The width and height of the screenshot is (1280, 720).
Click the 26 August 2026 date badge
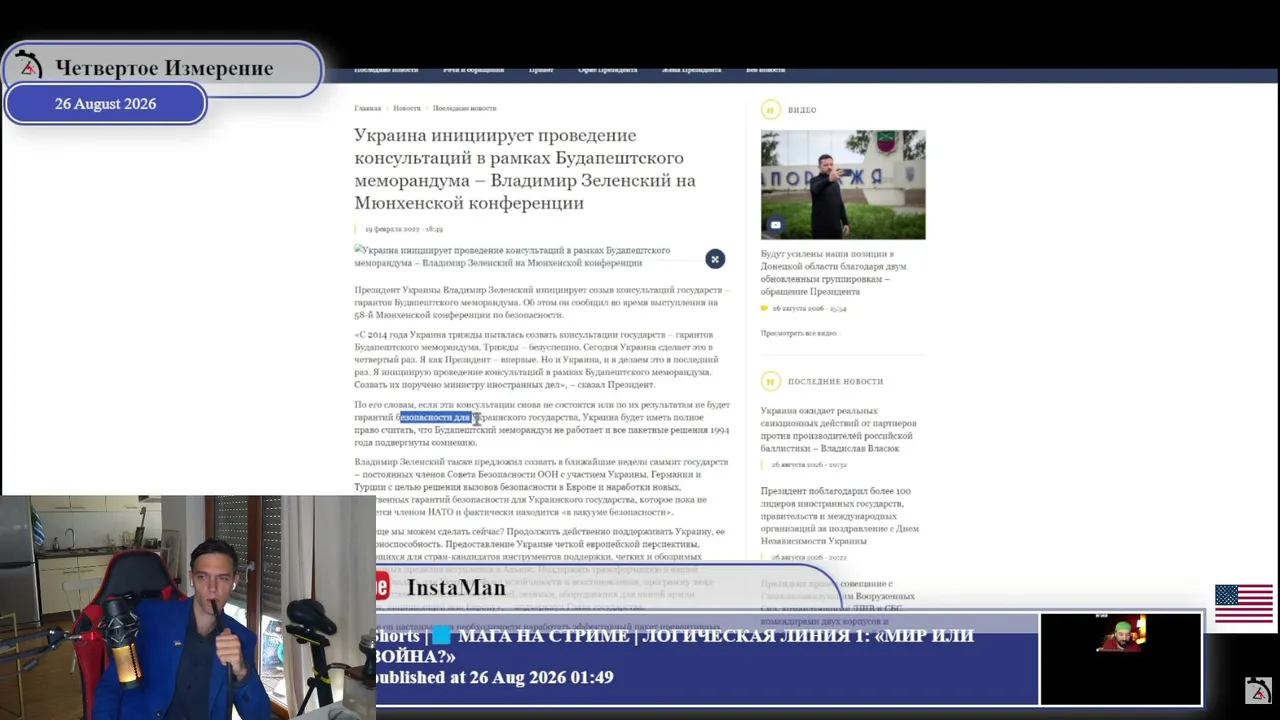click(x=106, y=104)
